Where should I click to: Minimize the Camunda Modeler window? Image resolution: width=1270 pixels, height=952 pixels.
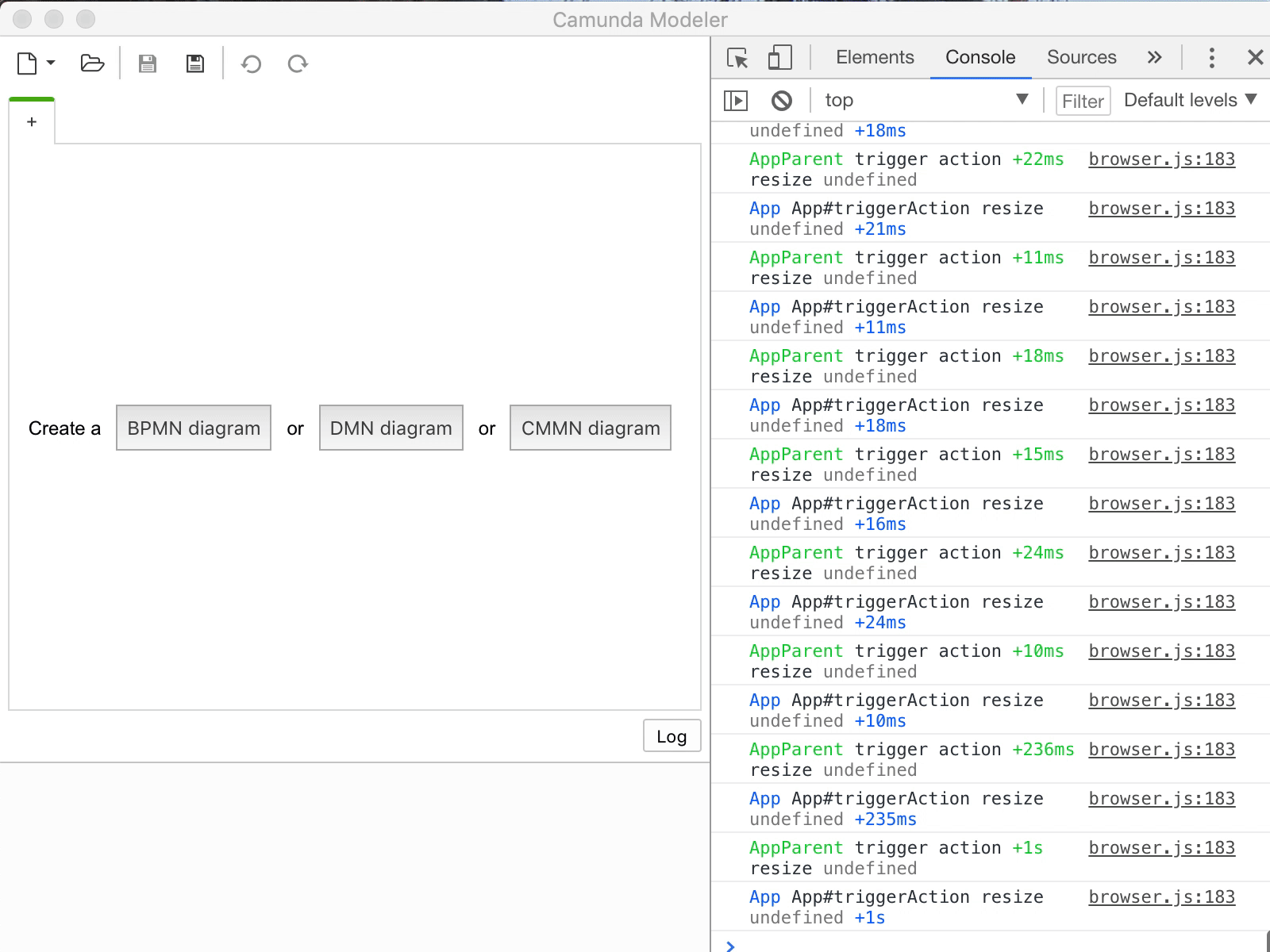(54, 19)
